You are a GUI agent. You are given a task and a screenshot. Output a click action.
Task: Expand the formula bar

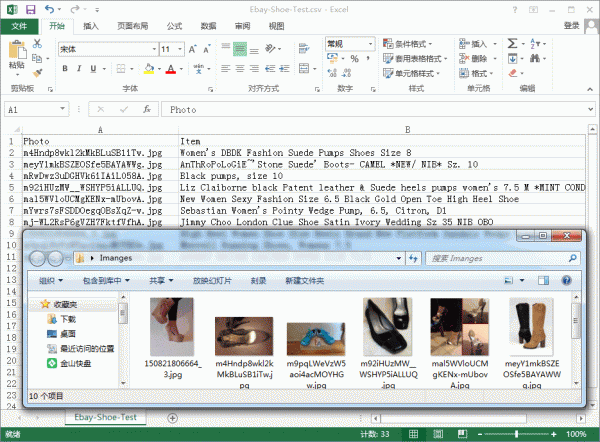(x=590, y=109)
